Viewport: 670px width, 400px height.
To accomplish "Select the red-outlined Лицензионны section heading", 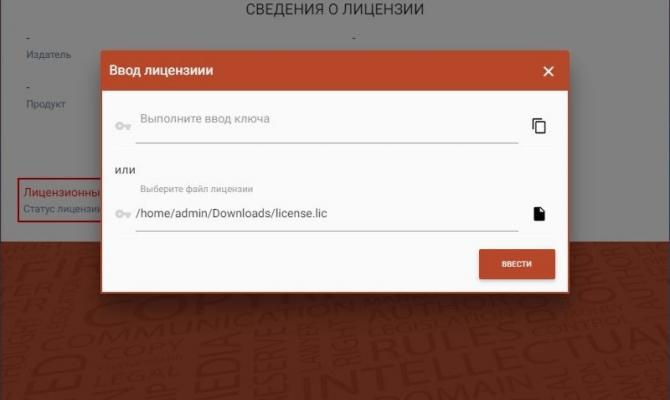I will (62, 192).
